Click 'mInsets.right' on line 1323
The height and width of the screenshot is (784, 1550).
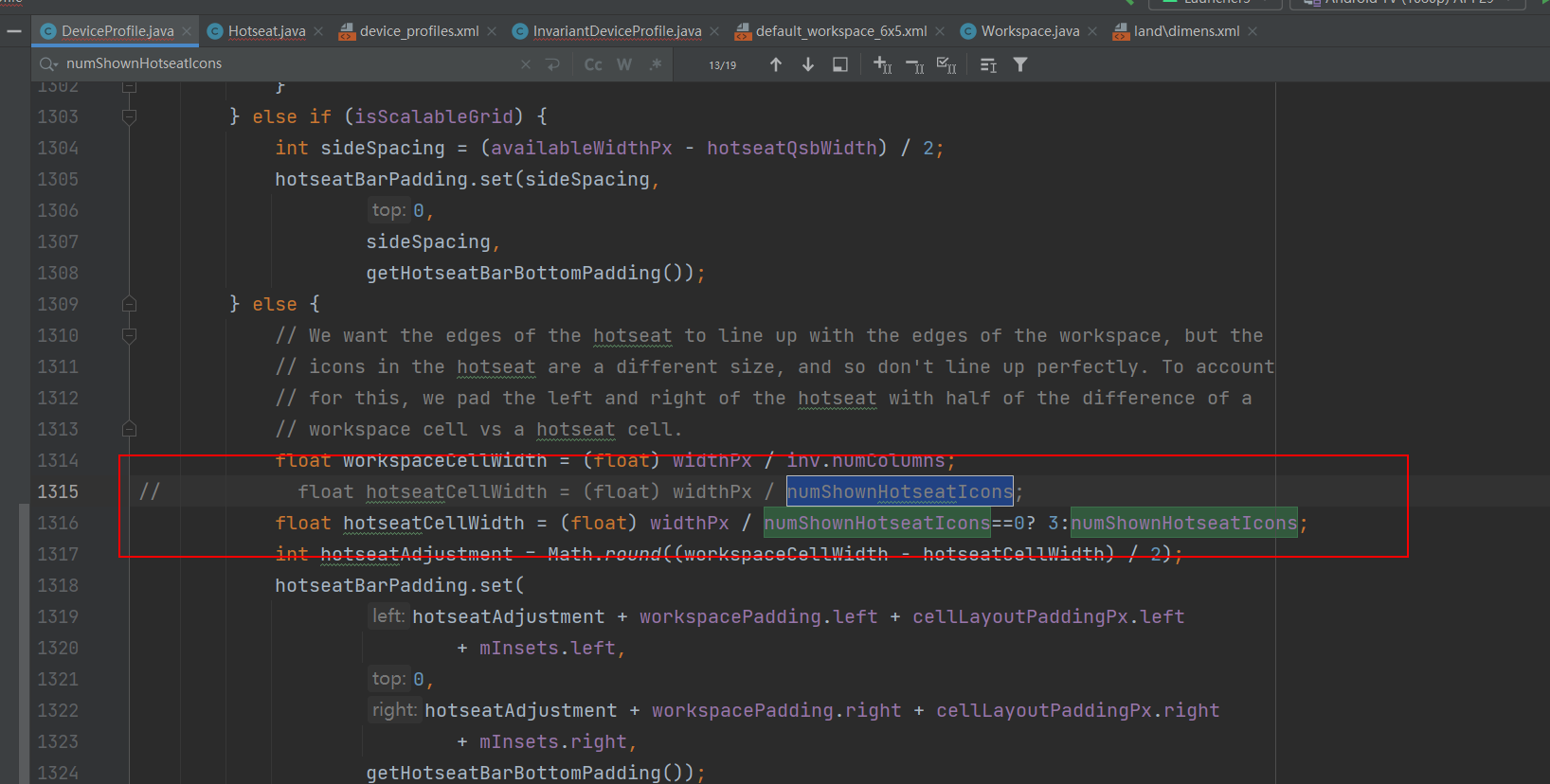pyautogui.click(x=553, y=741)
